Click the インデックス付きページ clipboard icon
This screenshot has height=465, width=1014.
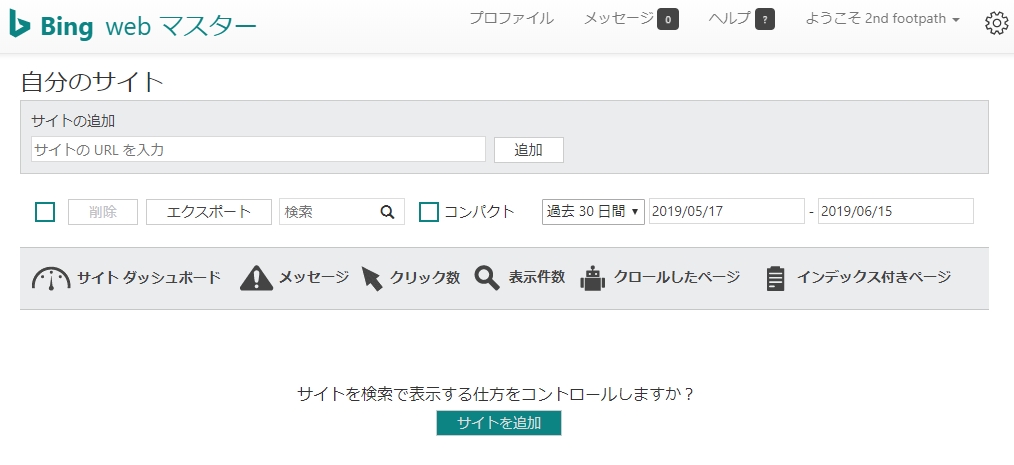click(775, 279)
